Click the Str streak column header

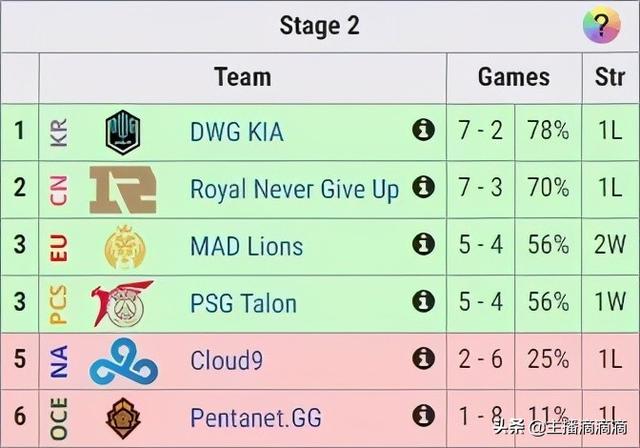click(x=609, y=76)
